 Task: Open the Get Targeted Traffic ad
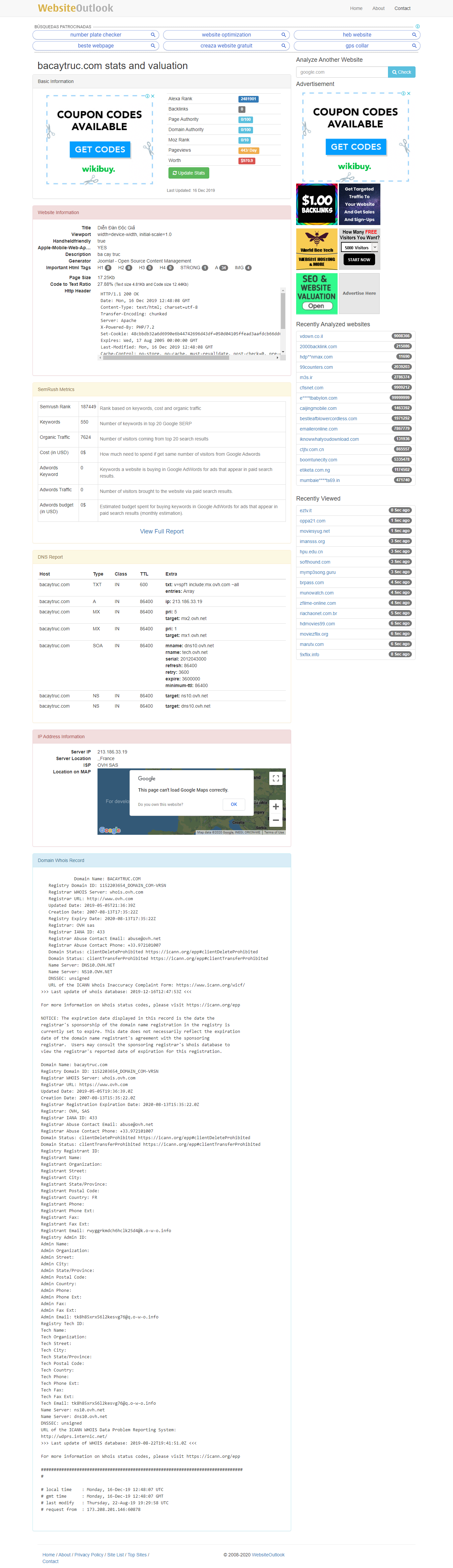pos(359,204)
